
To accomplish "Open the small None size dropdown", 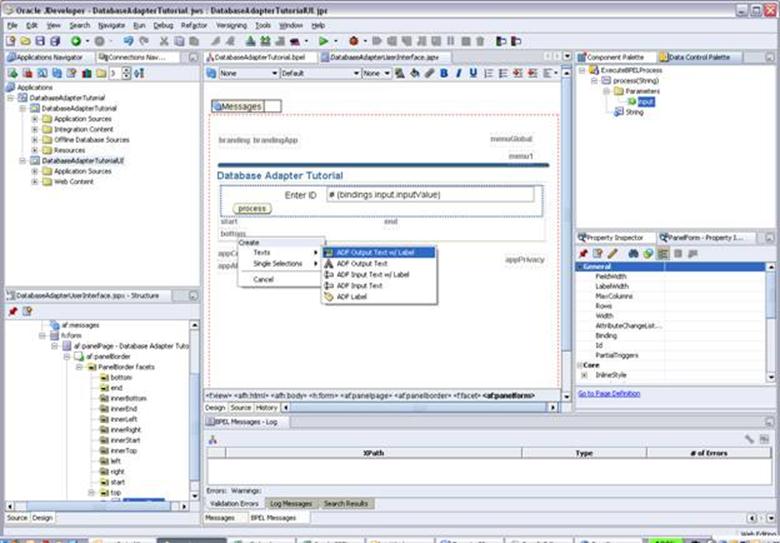I will [376, 73].
